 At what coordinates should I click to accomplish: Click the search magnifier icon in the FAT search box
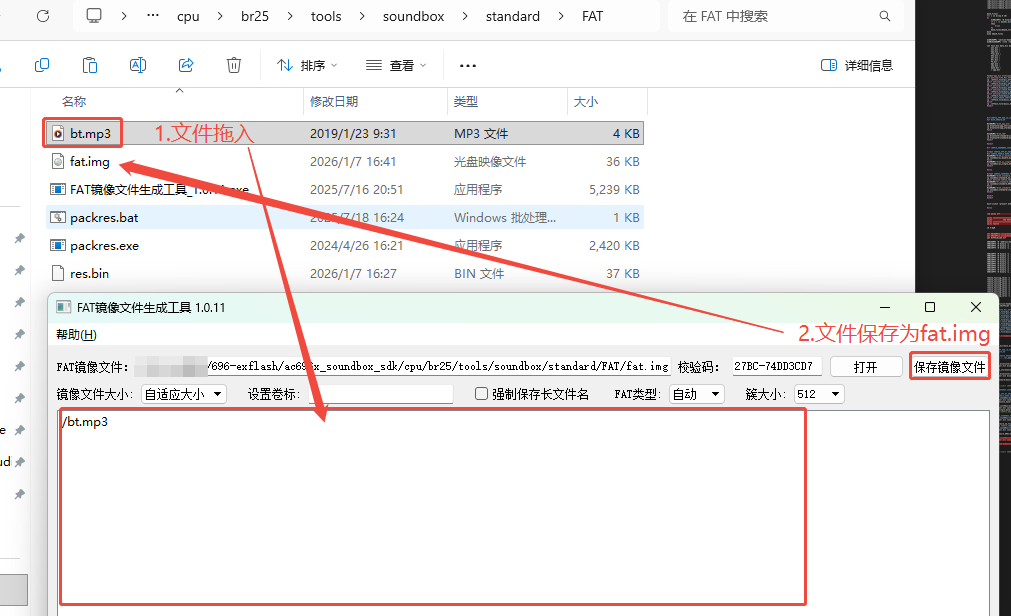coord(885,16)
